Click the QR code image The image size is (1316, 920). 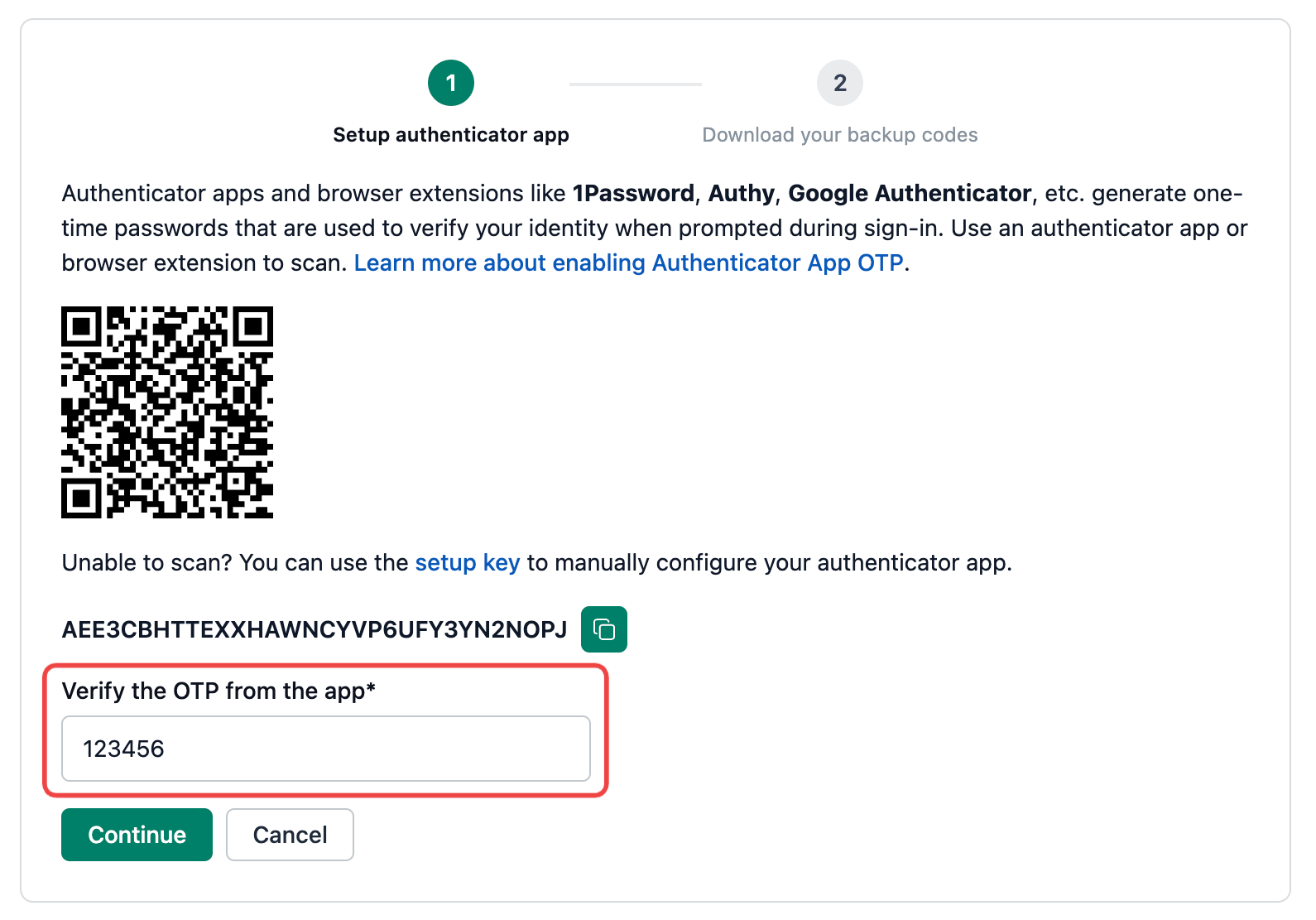click(x=167, y=412)
